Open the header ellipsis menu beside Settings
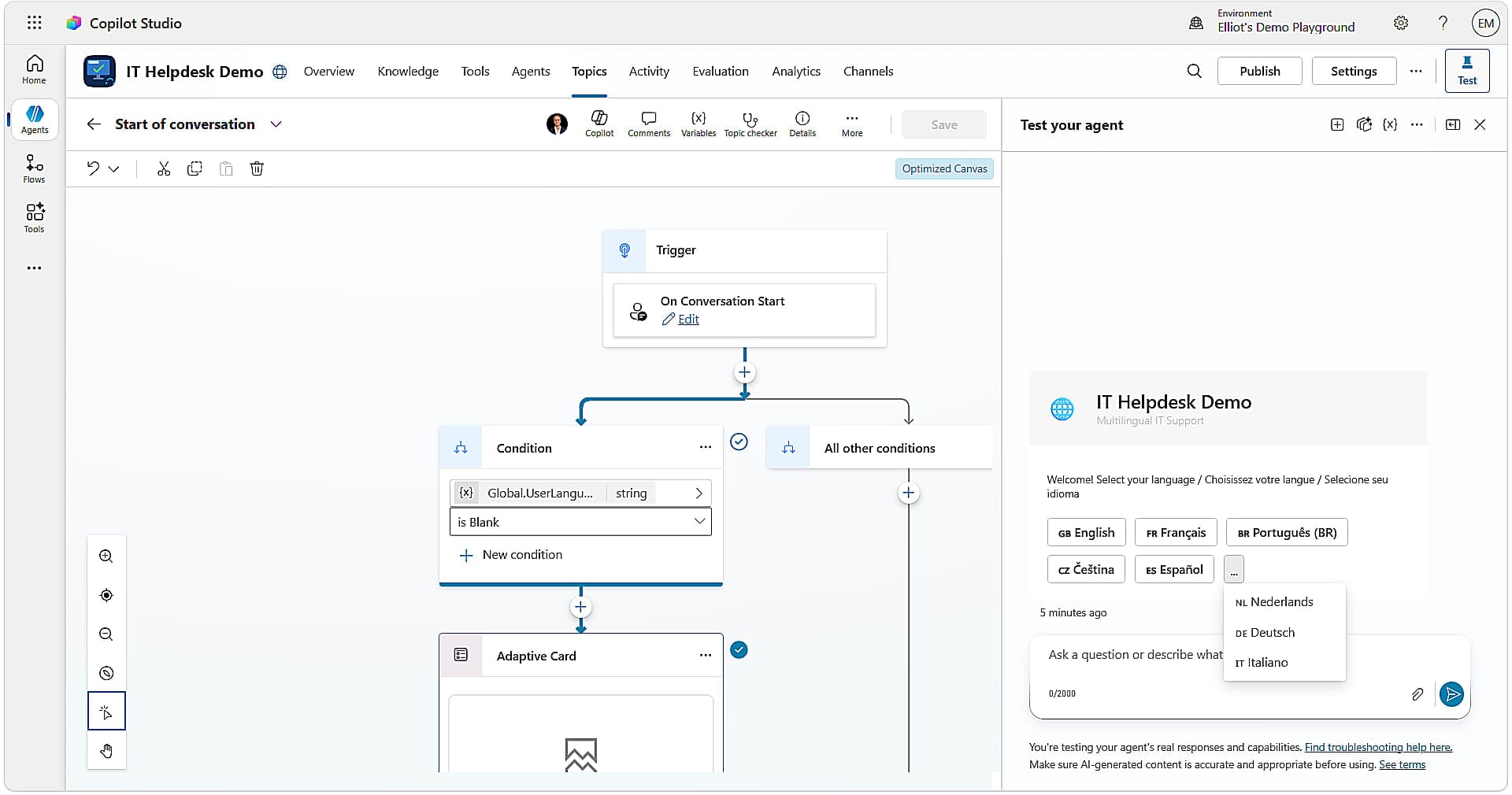 pos(1415,71)
